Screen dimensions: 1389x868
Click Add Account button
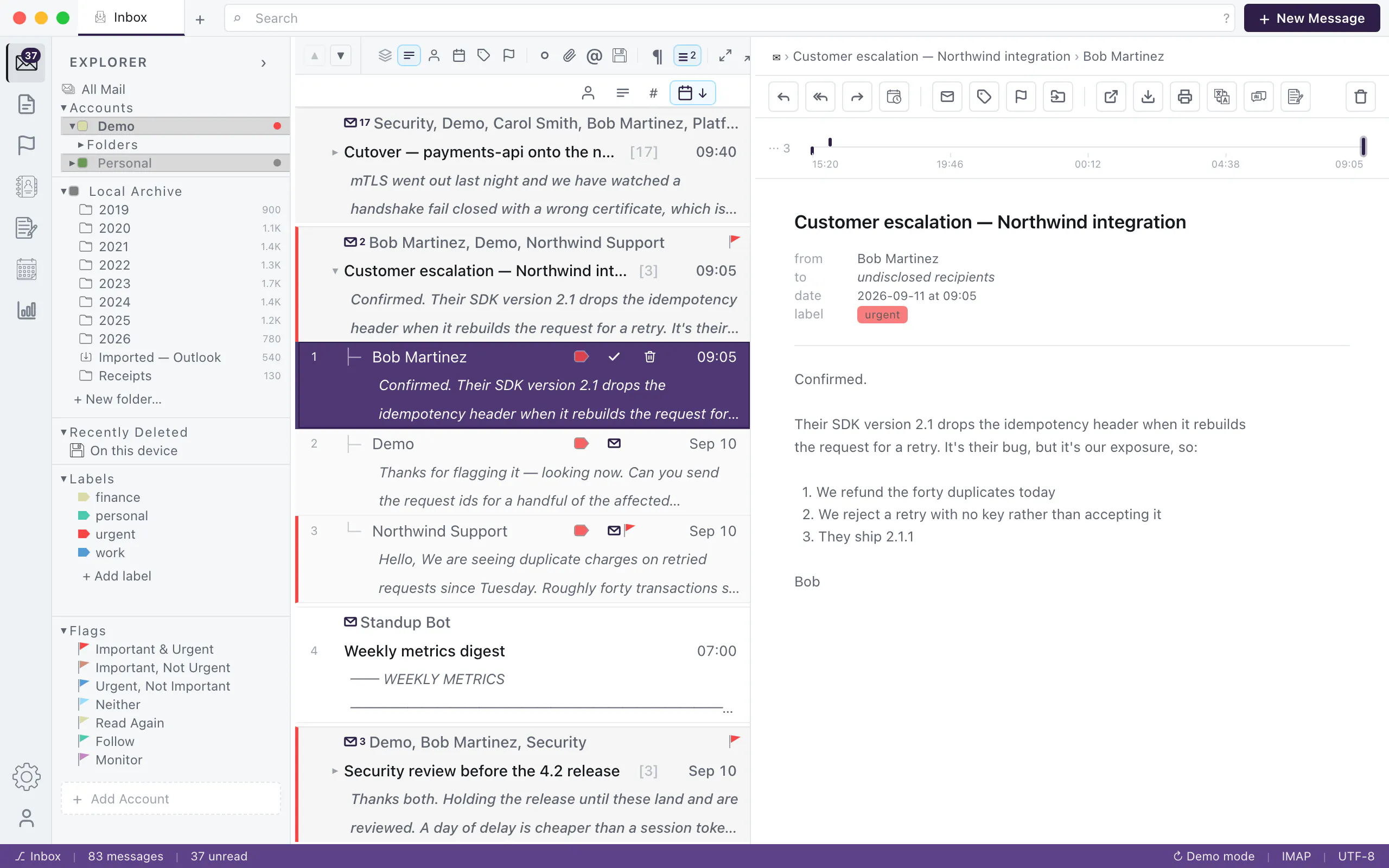(x=170, y=799)
